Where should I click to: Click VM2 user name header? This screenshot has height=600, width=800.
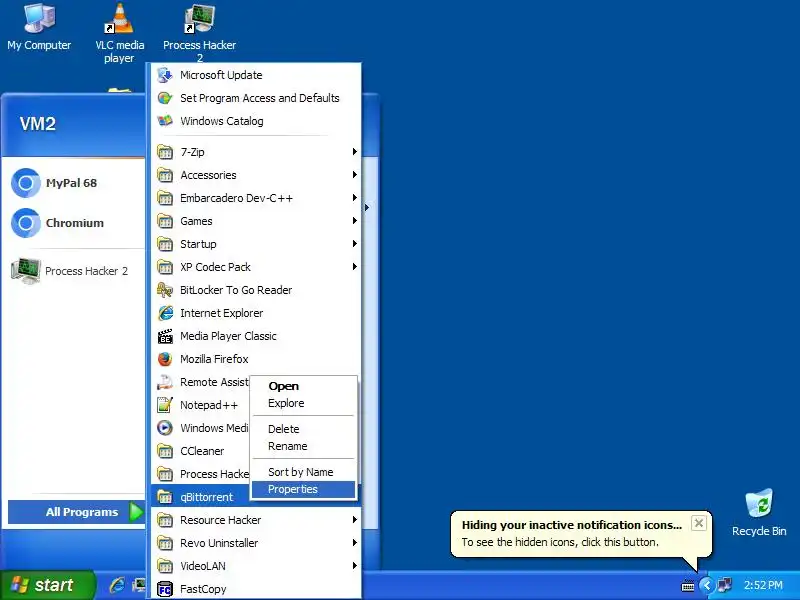coord(38,123)
